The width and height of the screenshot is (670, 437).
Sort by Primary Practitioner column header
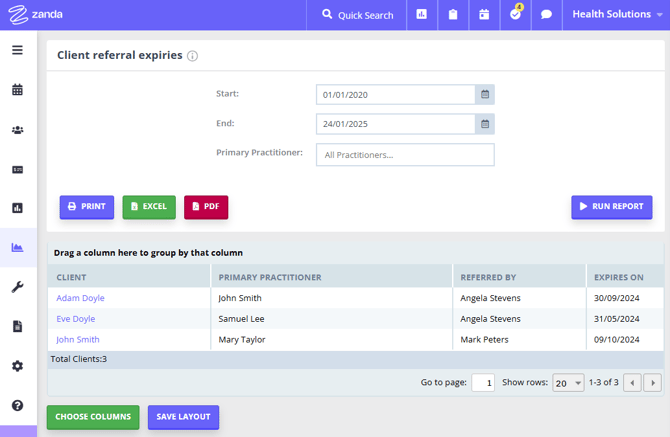click(x=269, y=277)
